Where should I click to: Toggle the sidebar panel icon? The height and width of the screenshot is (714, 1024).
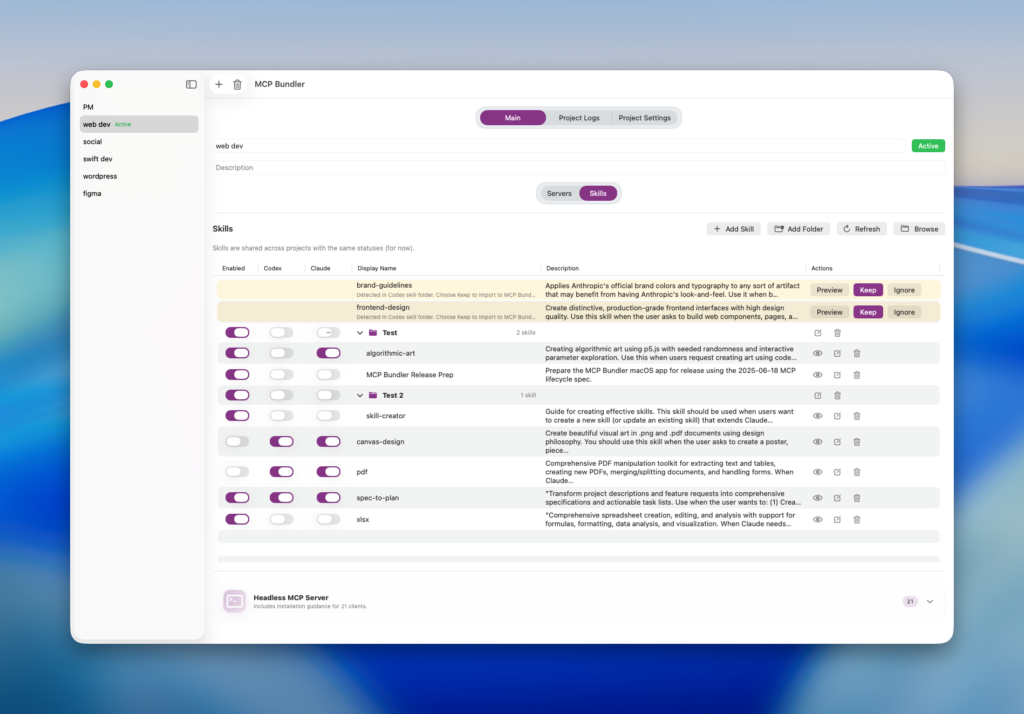(191, 85)
